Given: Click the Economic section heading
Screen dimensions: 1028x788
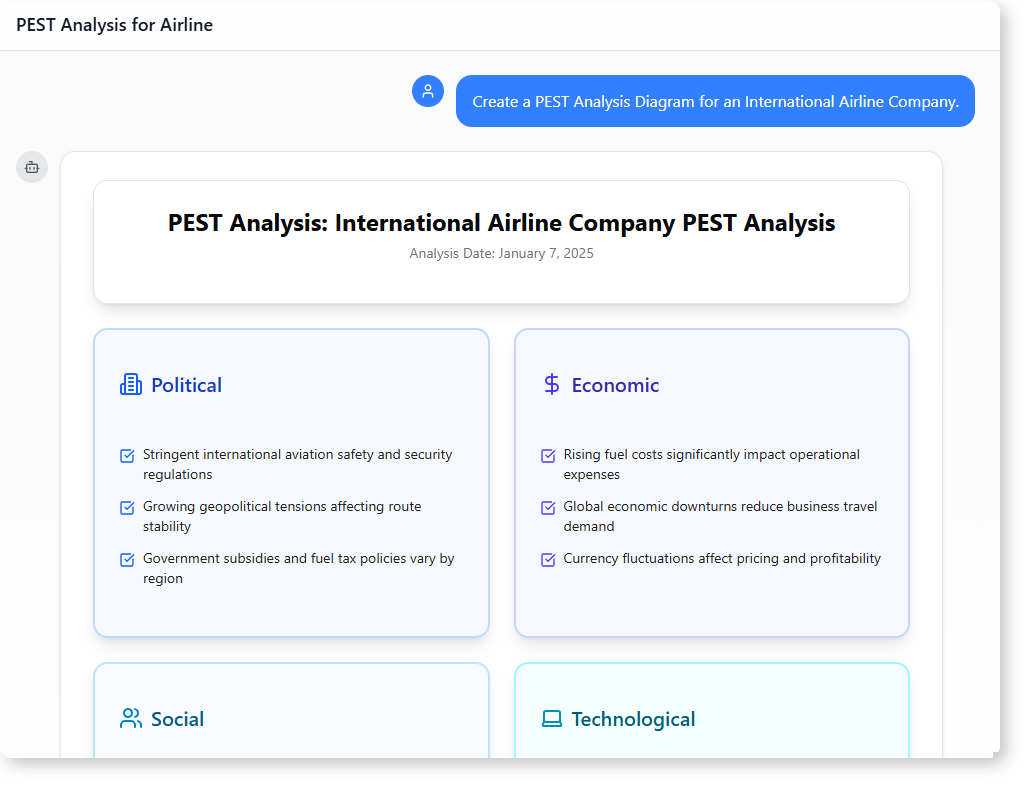Looking at the screenshot, I should click(615, 385).
